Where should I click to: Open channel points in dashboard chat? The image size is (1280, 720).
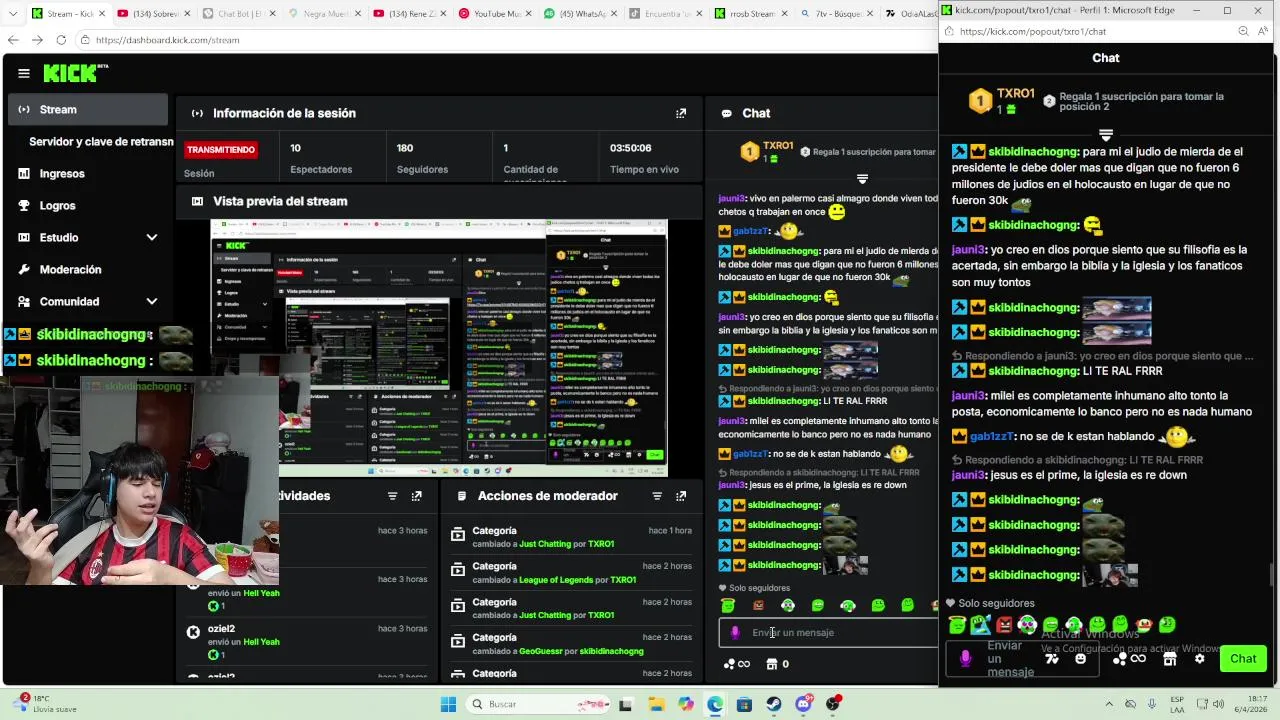[737, 664]
